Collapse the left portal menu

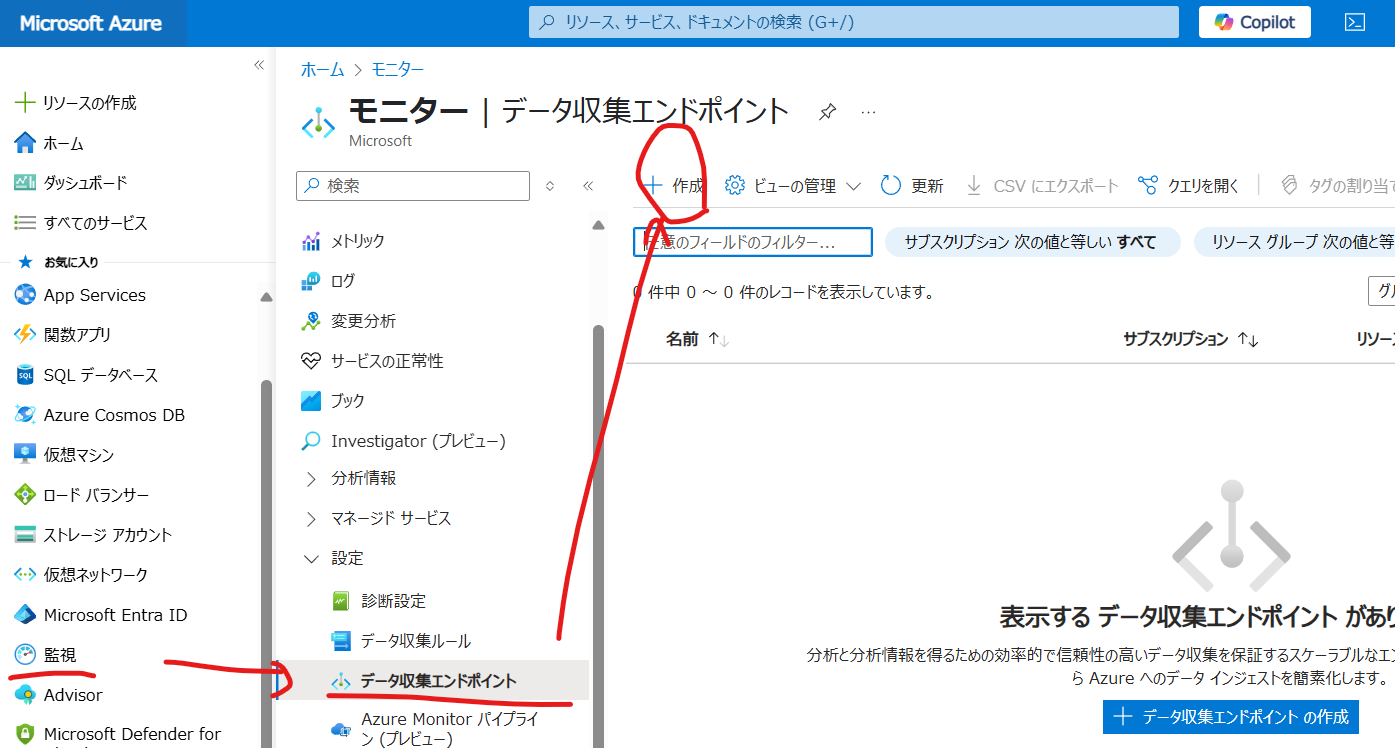point(259,65)
